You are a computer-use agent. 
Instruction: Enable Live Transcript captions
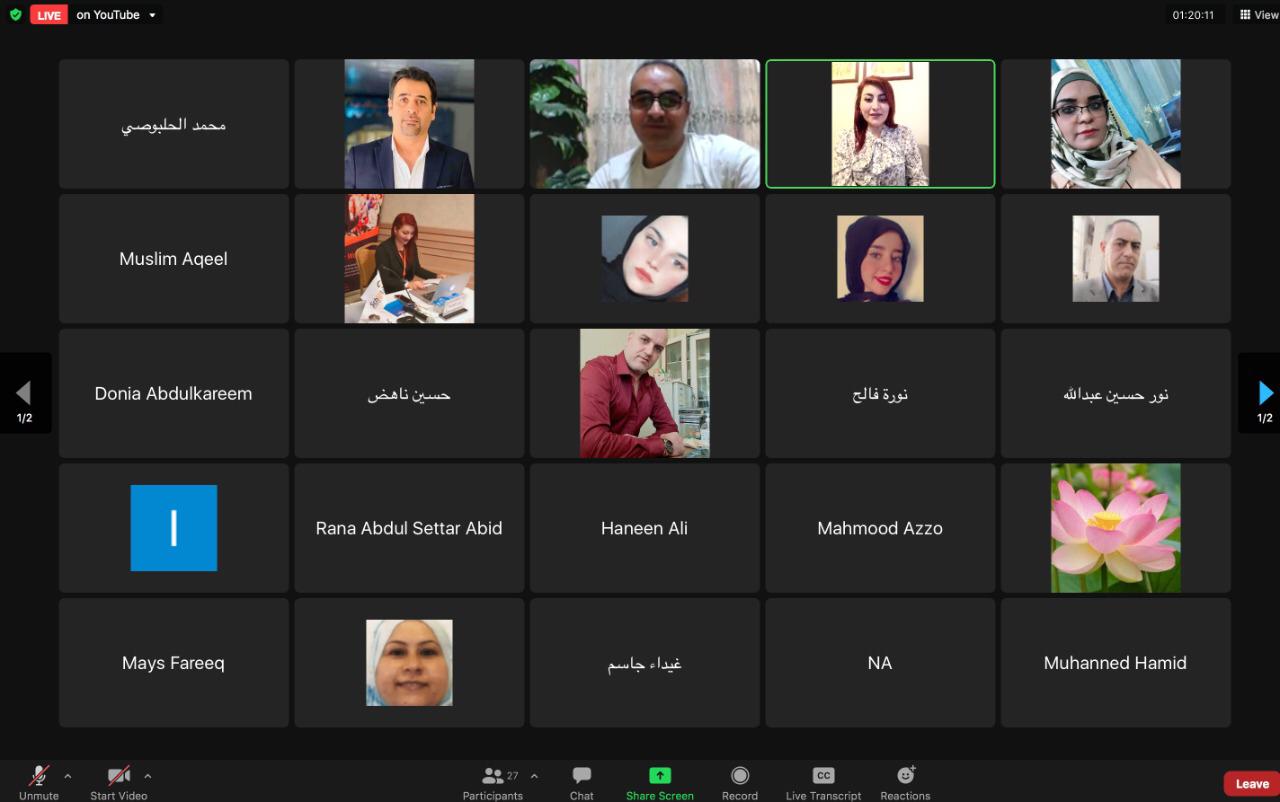point(823,776)
